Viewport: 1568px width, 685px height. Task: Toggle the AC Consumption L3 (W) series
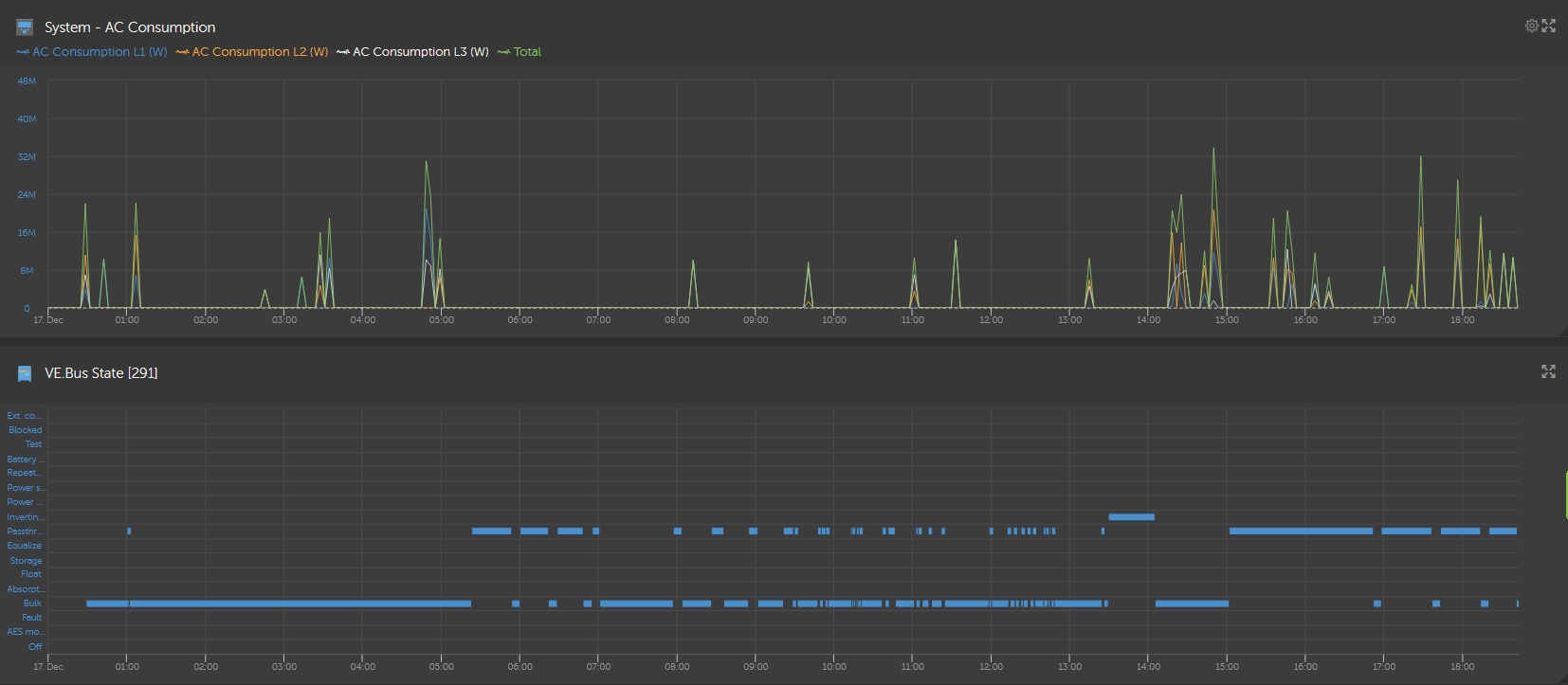(413, 52)
